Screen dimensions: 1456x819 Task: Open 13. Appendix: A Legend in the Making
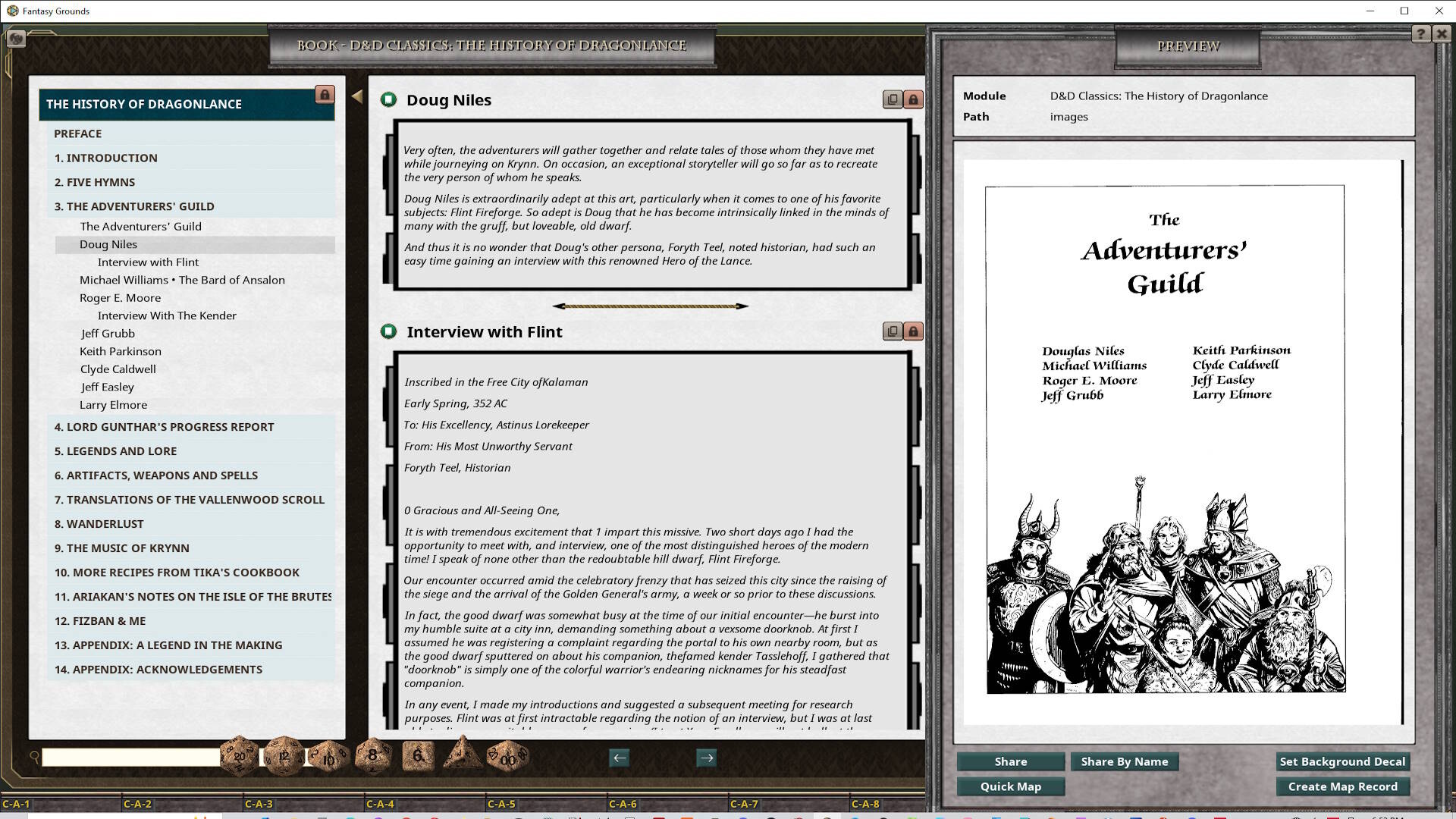[190, 645]
